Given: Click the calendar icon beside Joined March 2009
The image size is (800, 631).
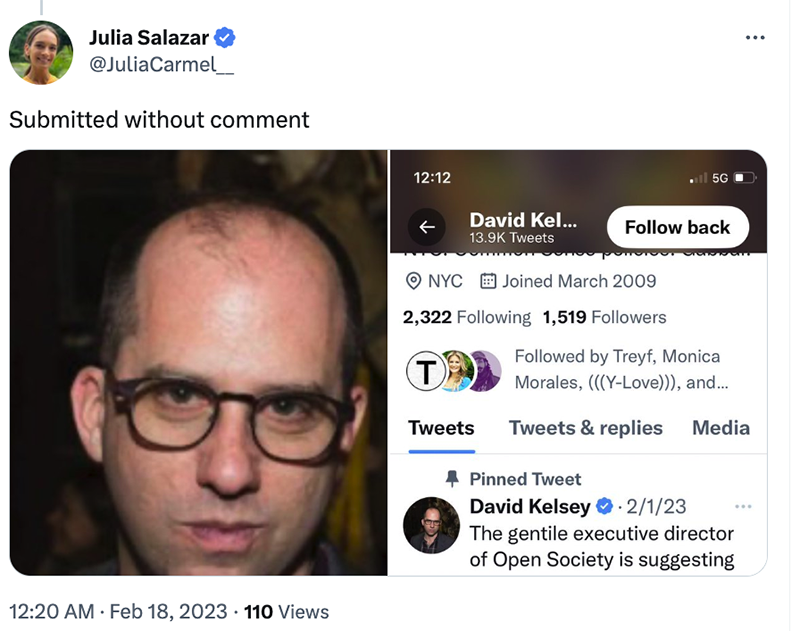Looking at the screenshot, I should [x=488, y=281].
